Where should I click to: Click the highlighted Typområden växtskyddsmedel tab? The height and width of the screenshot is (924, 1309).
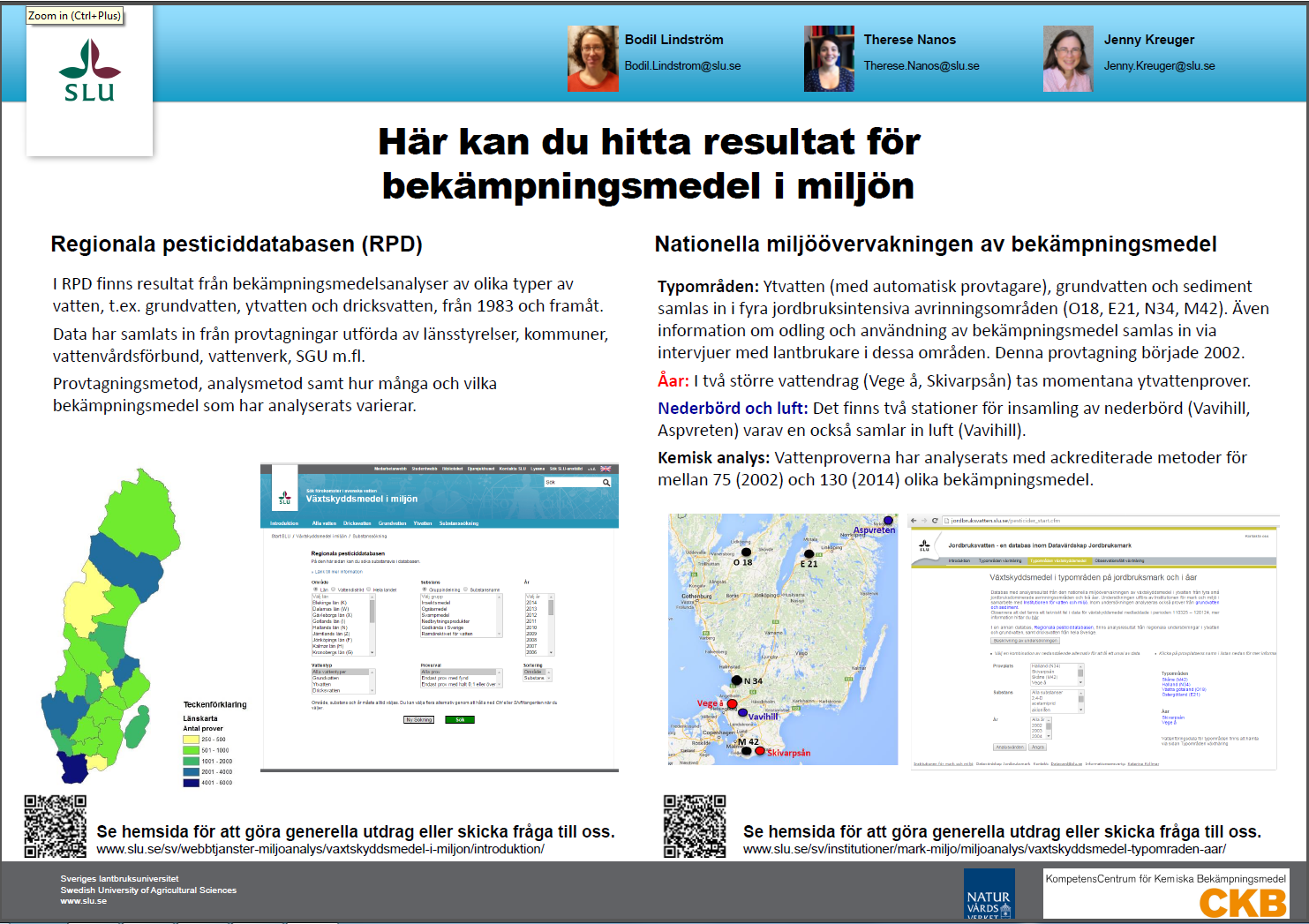(1058, 560)
